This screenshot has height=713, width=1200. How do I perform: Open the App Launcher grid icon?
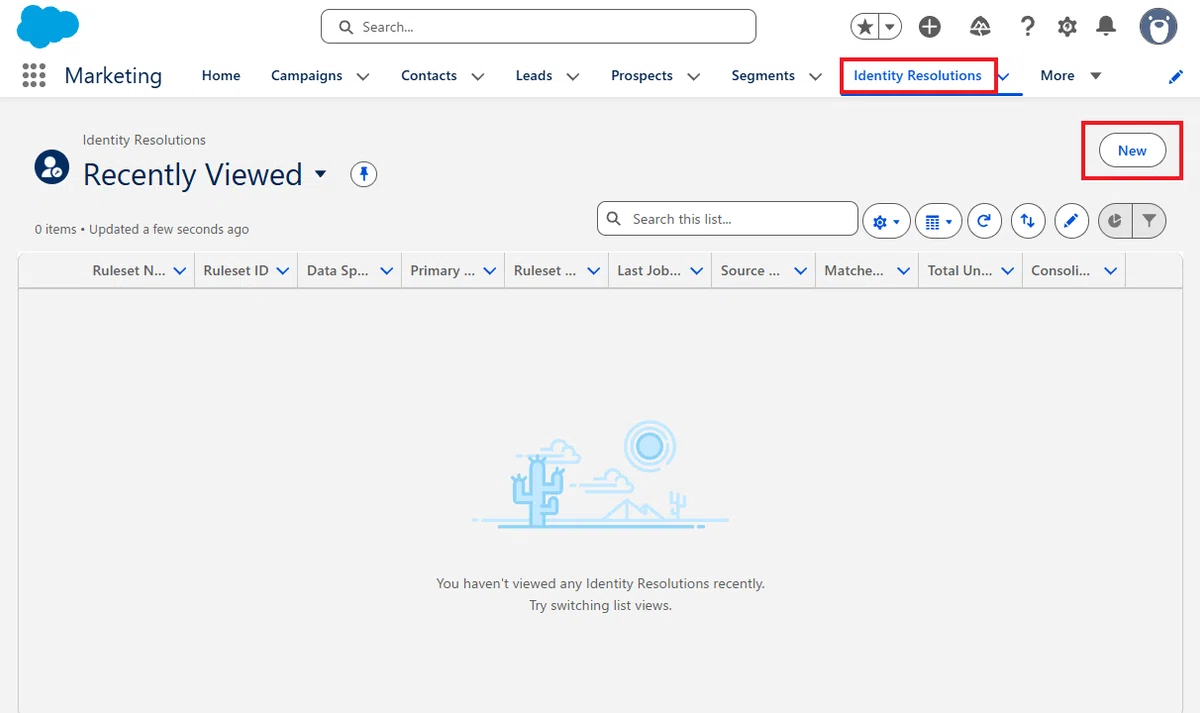coord(34,75)
